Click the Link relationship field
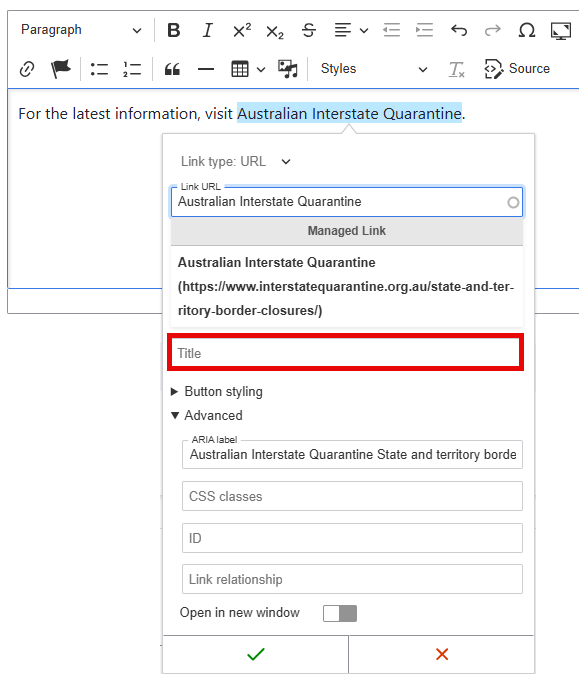Viewport: 579px width, 681px height. [352, 579]
